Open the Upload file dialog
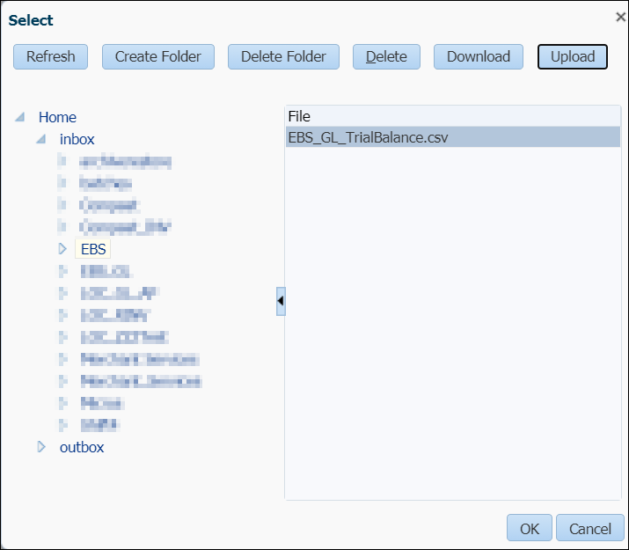This screenshot has width=629, height=550. point(572,57)
